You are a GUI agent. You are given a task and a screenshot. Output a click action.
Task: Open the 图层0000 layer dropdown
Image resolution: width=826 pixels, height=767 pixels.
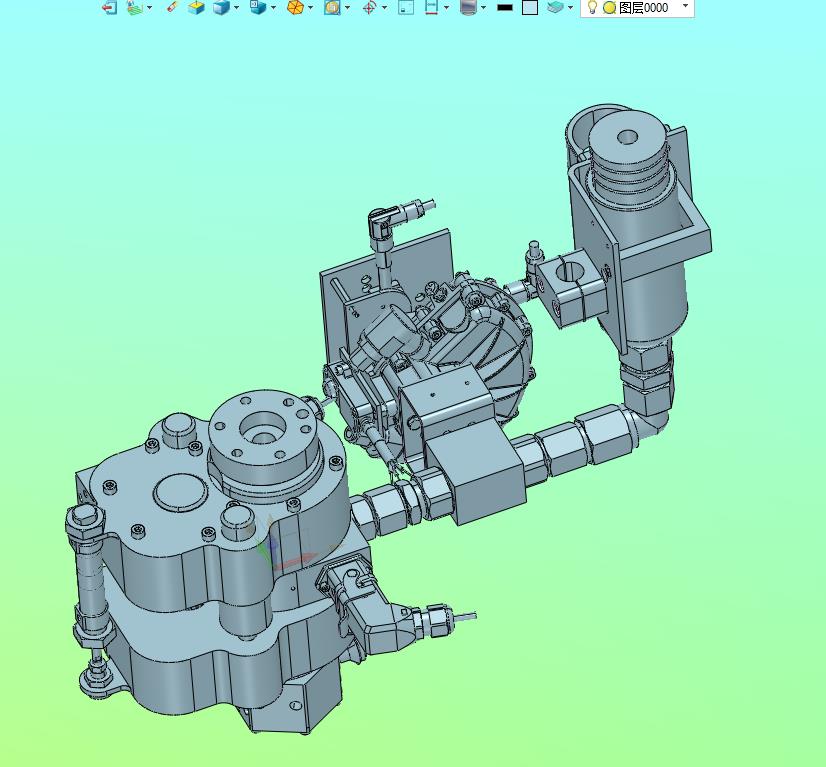point(685,6)
